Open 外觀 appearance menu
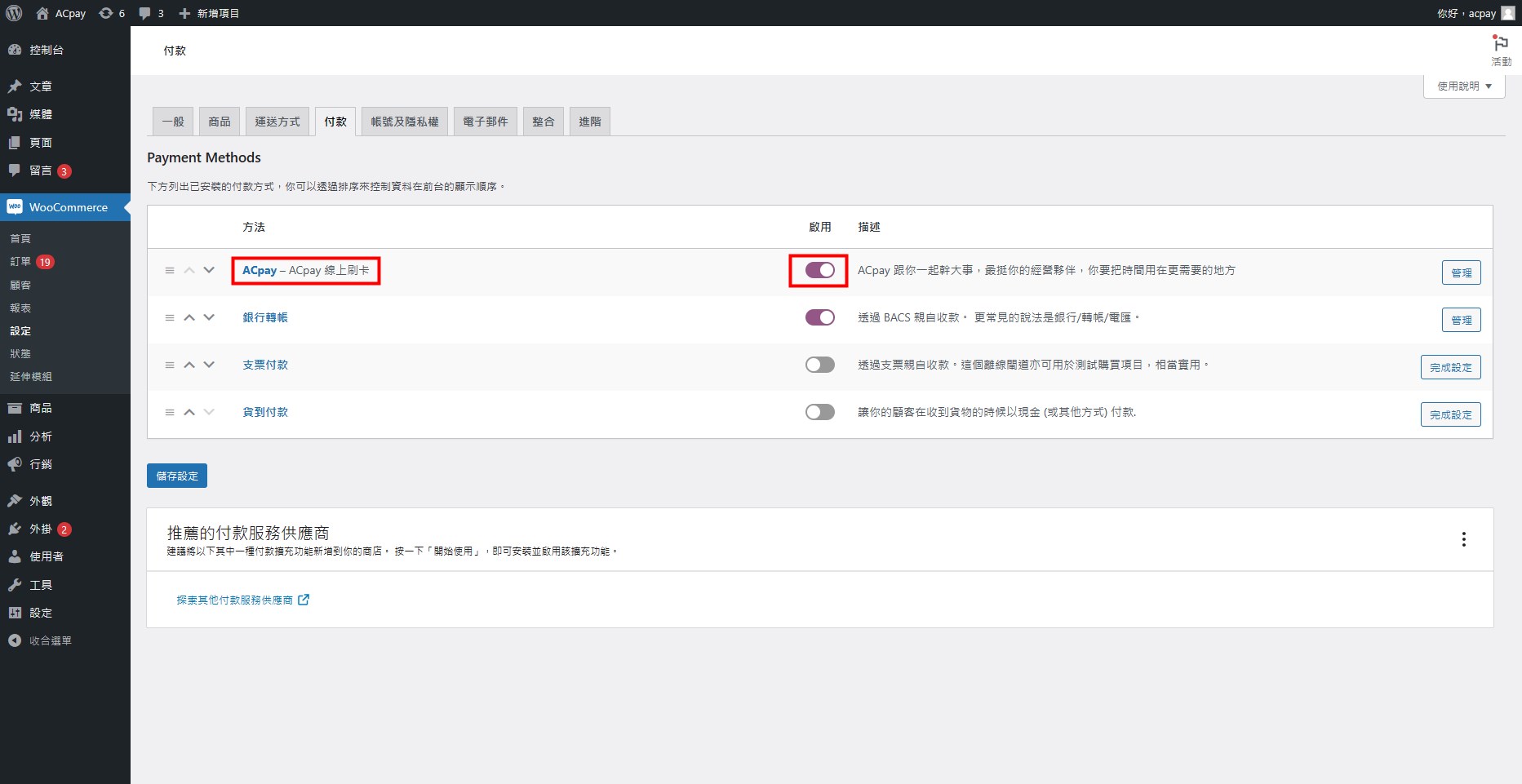Image resolution: width=1522 pixels, height=784 pixels. pos(65,501)
